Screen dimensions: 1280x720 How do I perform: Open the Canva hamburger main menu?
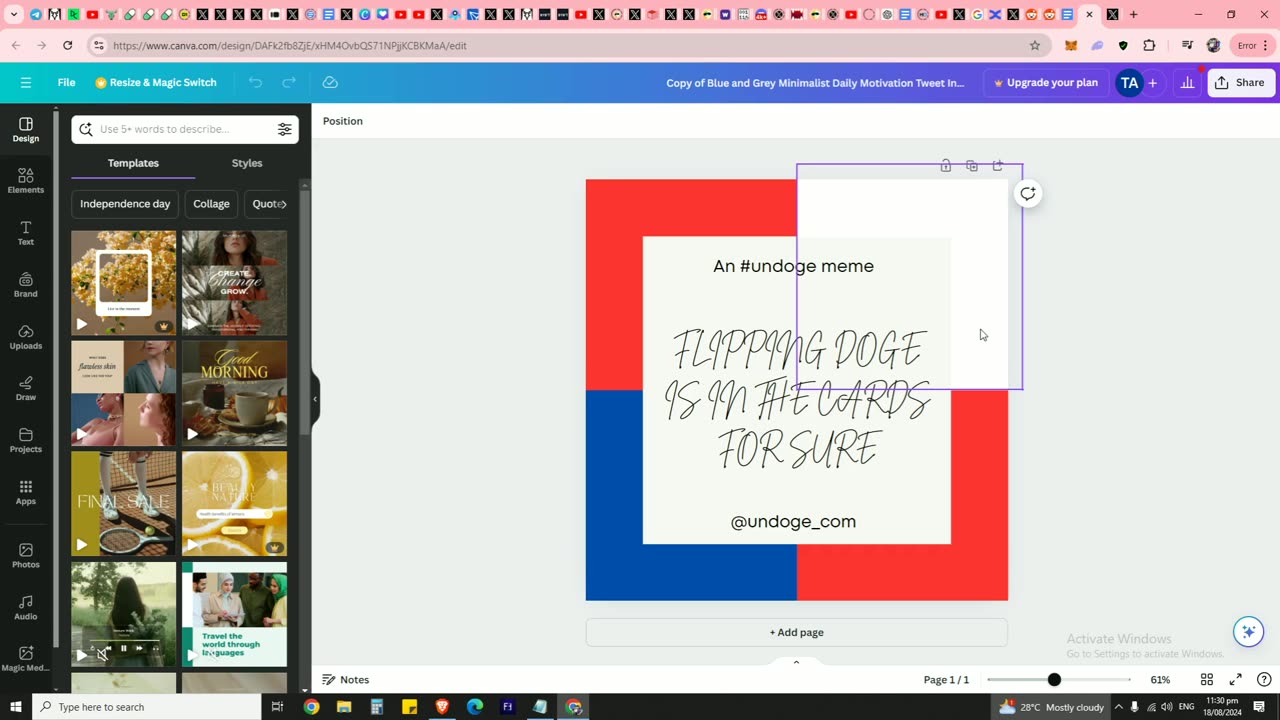pyautogui.click(x=26, y=83)
